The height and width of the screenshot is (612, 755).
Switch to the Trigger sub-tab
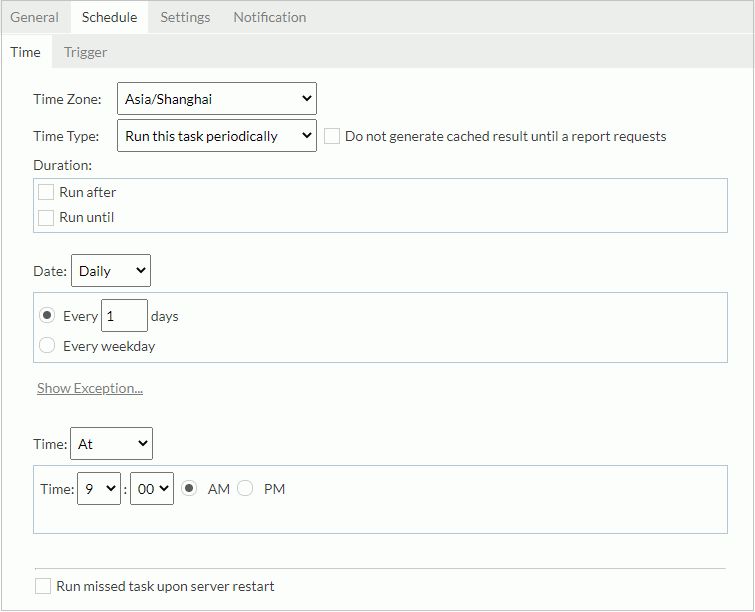pos(85,52)
